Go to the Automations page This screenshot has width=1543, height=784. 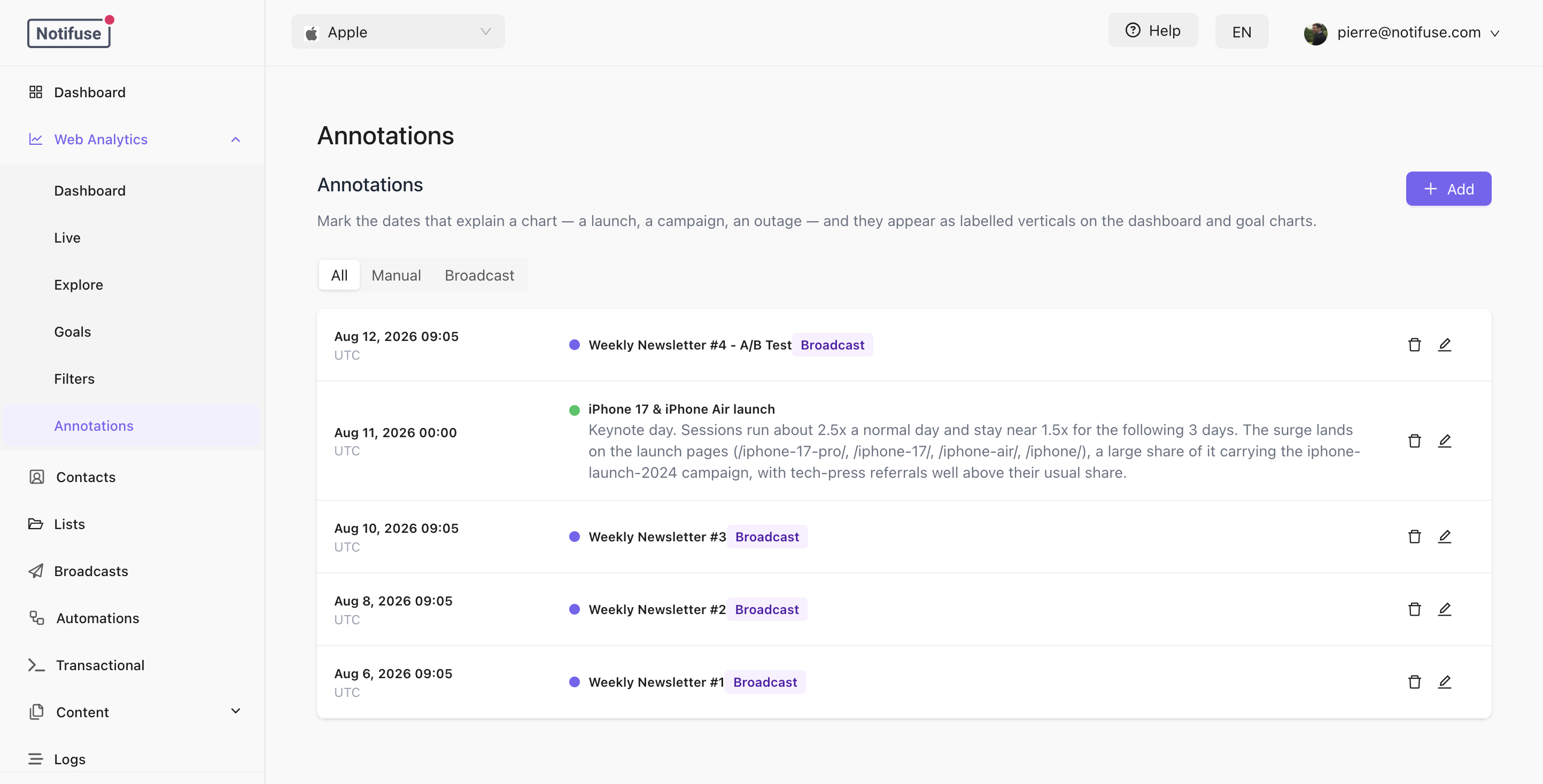132,618
